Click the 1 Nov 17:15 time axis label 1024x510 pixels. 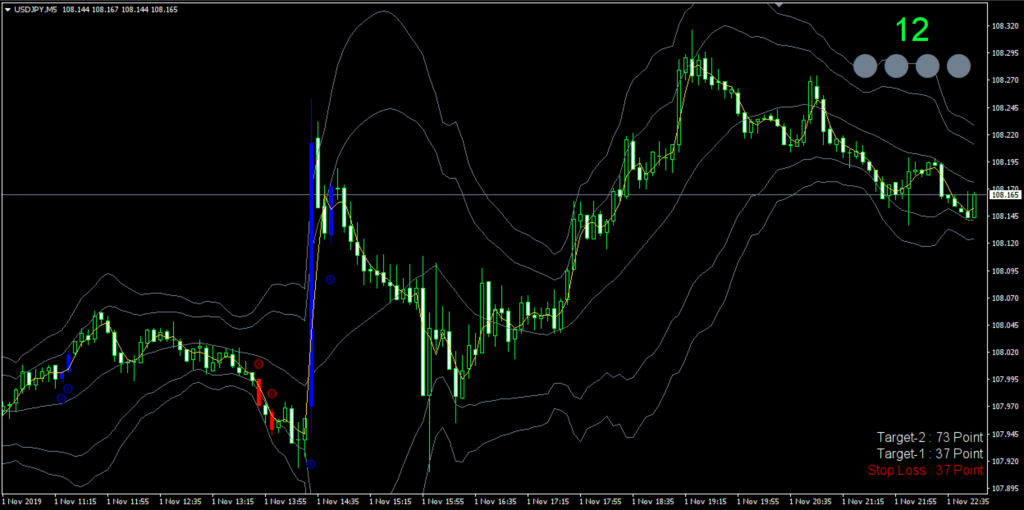553,500
